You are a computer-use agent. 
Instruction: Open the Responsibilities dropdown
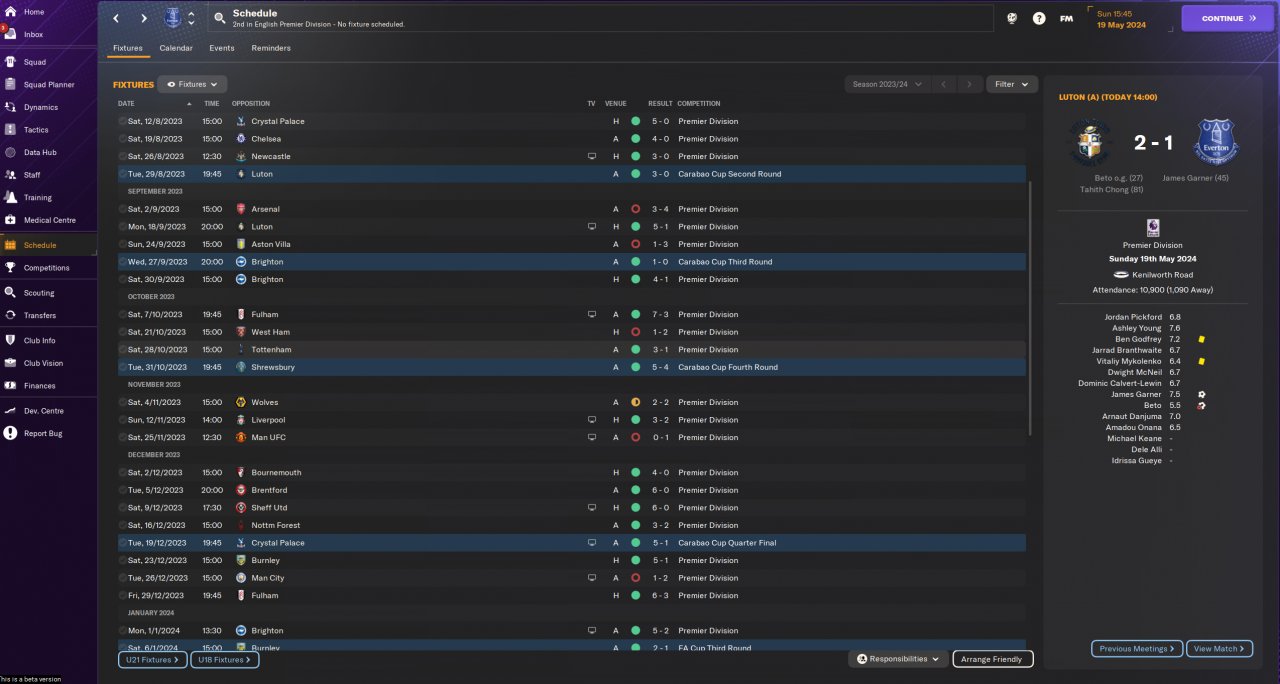[x=899, y=659]
